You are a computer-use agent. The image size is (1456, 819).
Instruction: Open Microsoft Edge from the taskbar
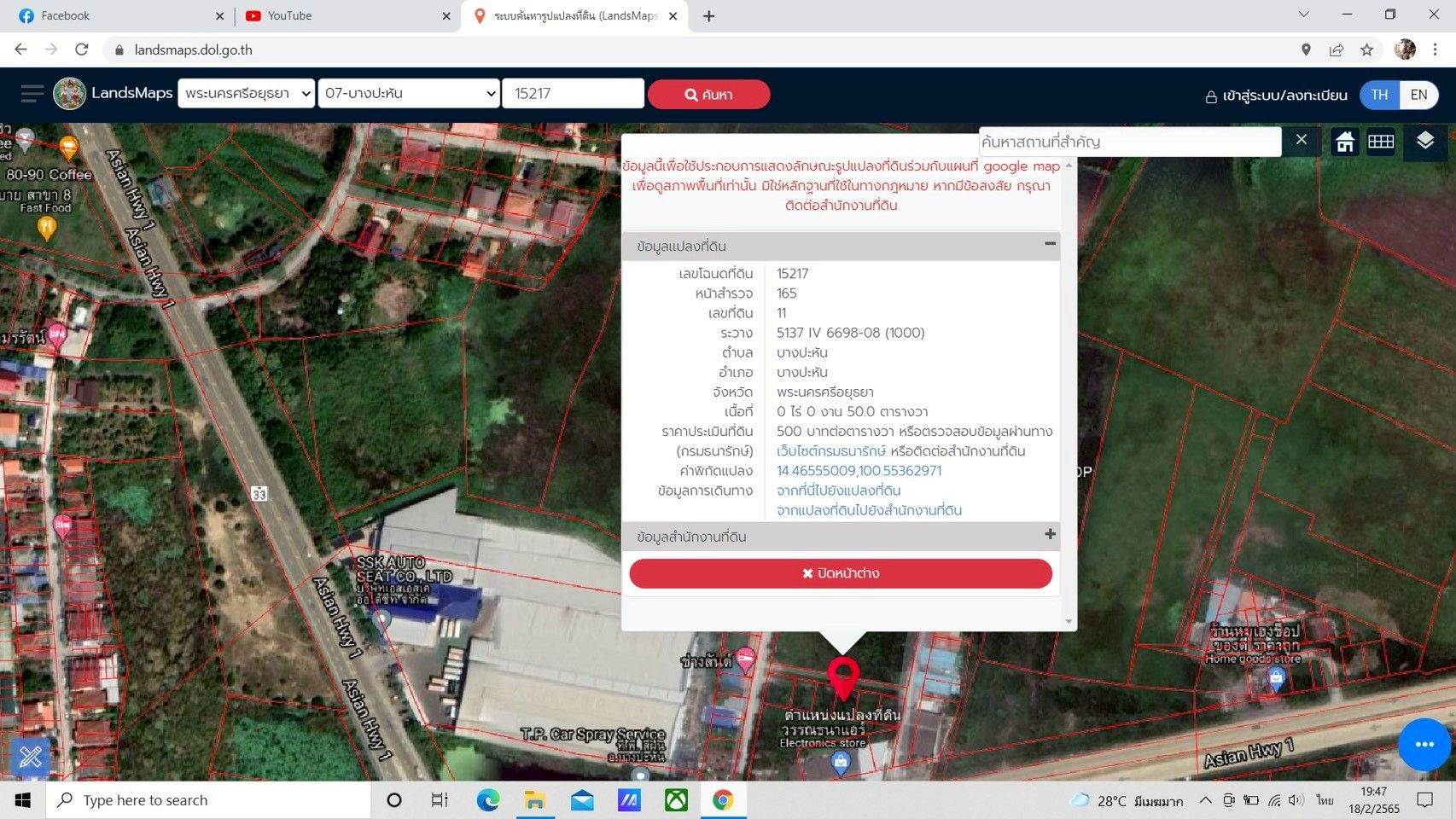click(488, 800)
